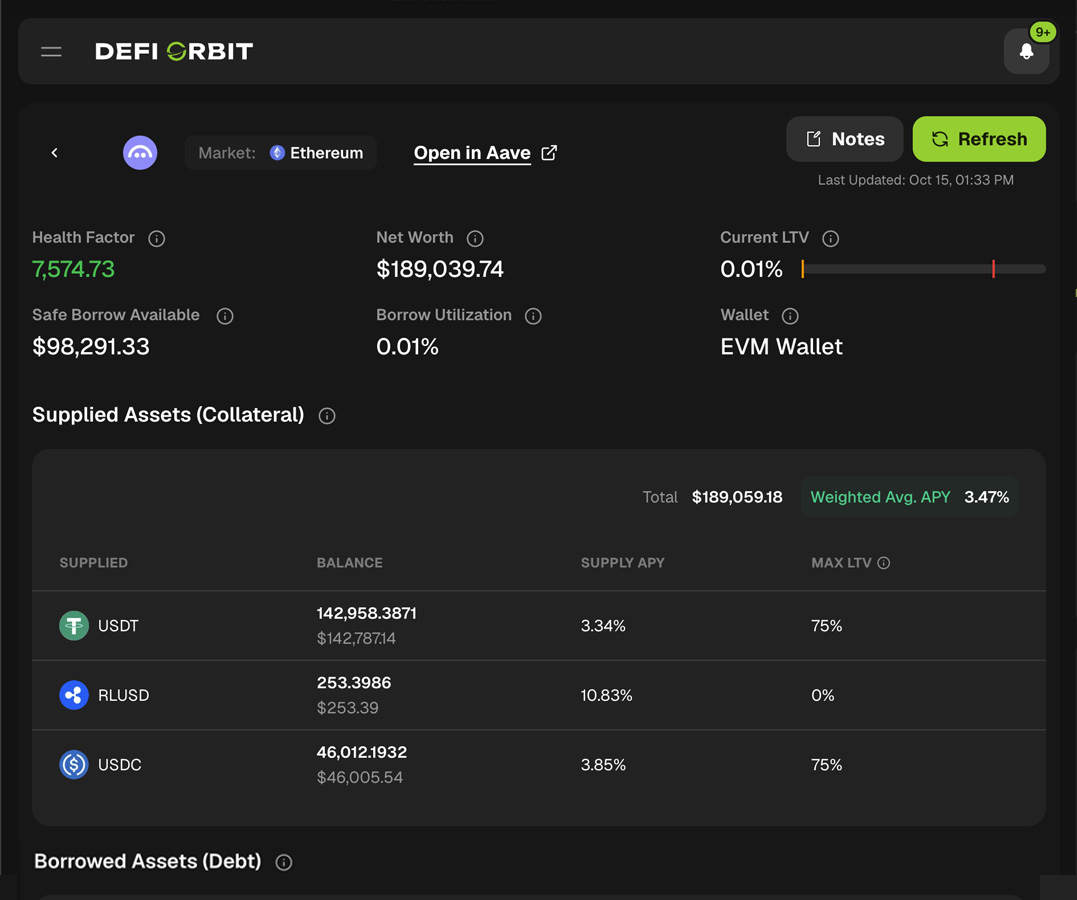Show Borrow Utilization info tooltip
The image size is (1077, 900).
point(533,316)
